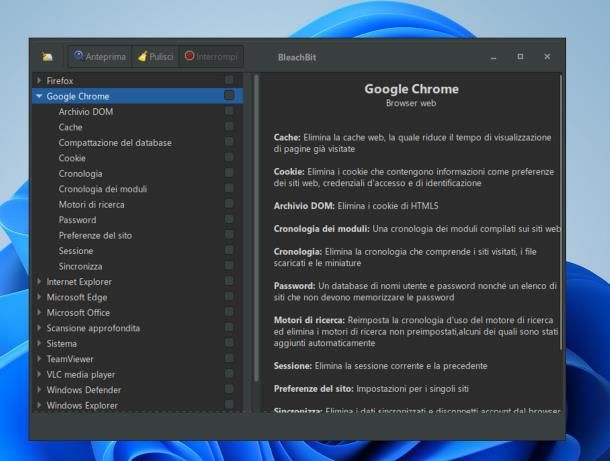Check the Internet Explorer checkbox
Screen dimensions: 610x461
click(x=229, y=281)
